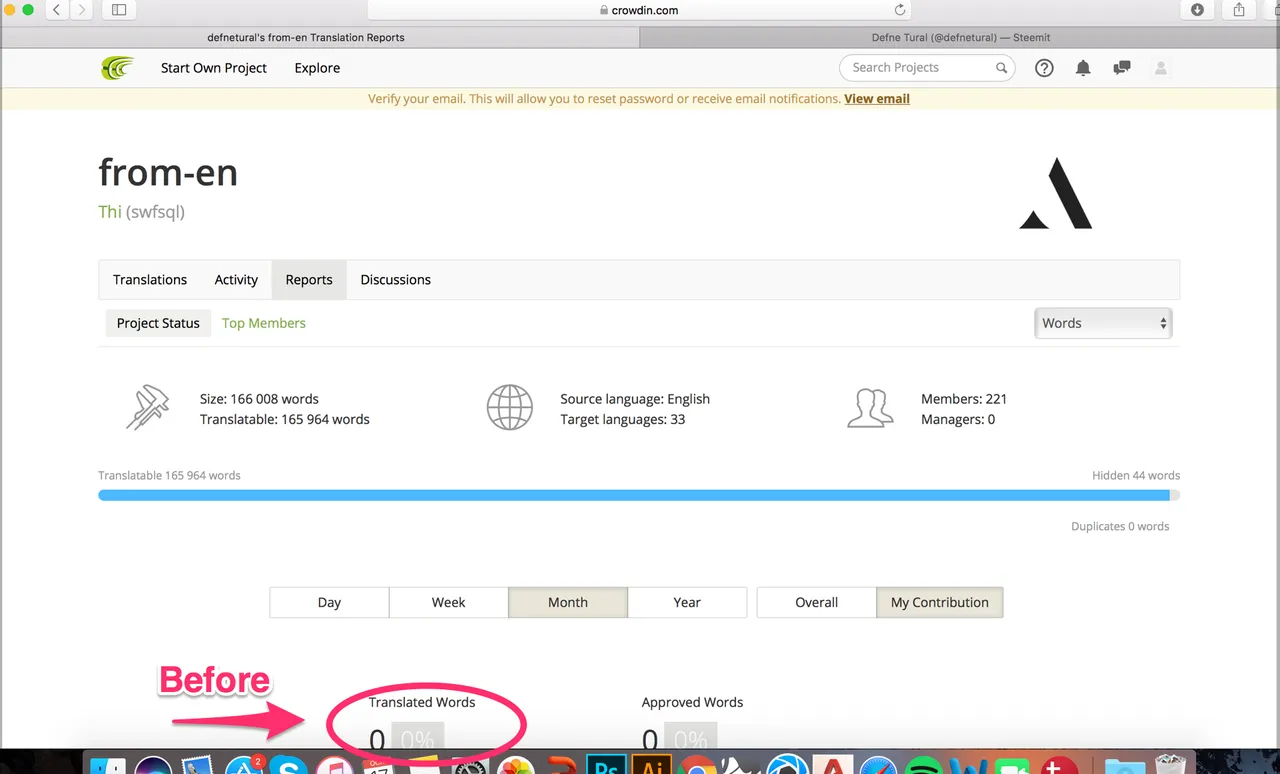Click "Hidden 44 words" label
Viewport: 1280px width, 774px height.
[x=1136, y=475]
